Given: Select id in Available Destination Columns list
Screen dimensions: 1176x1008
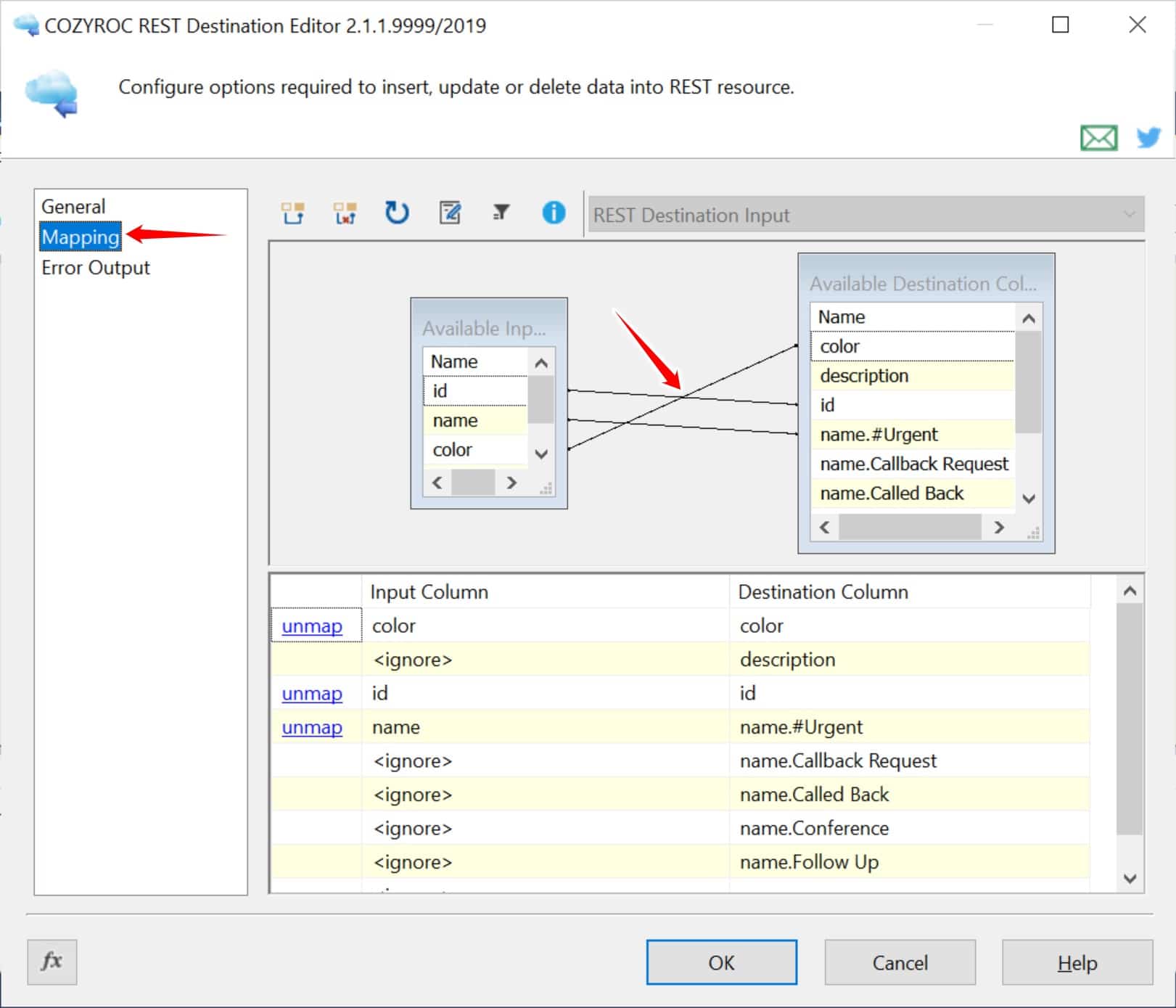Looking at the screenshot, I should pos(913,405).
